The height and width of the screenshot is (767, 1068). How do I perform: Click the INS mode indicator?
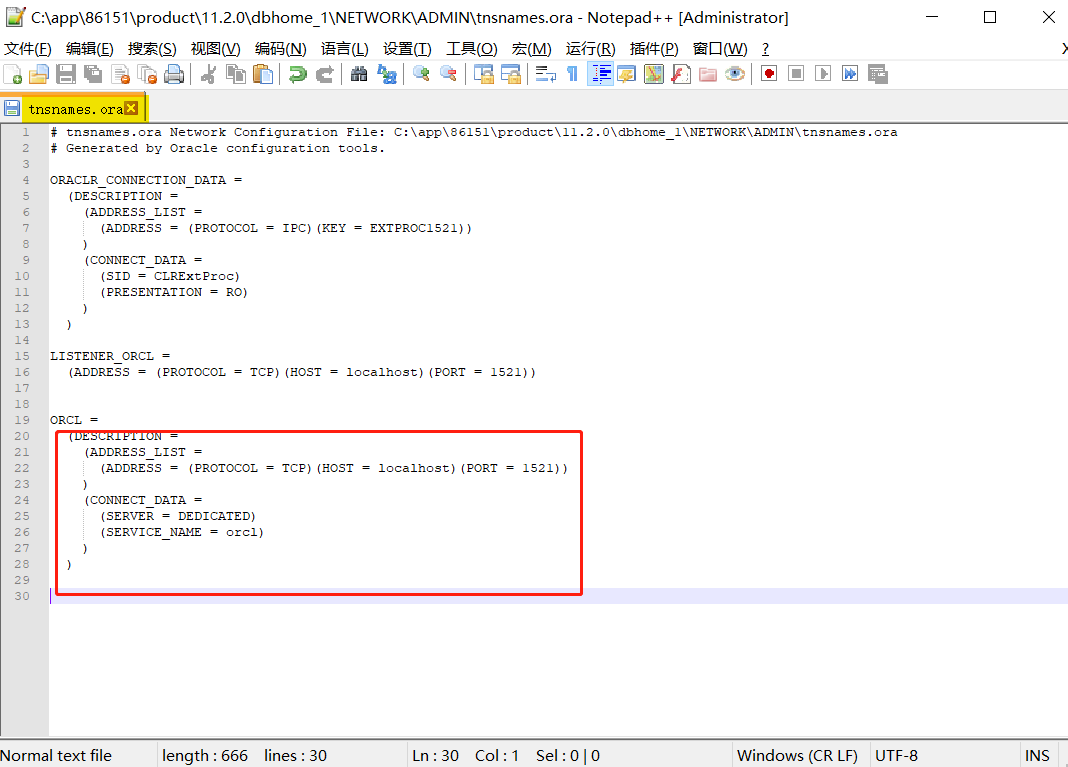(x=1037, y=755)
